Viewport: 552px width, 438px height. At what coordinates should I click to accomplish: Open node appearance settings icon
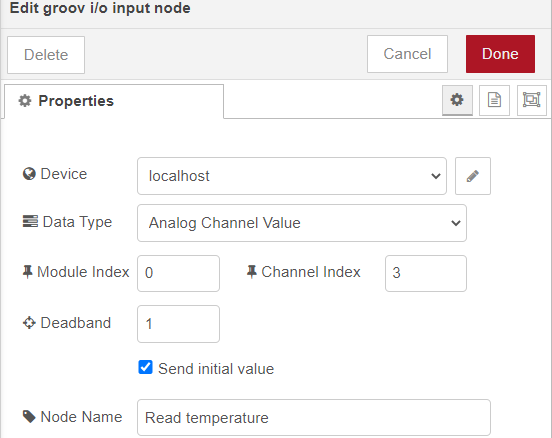[x=532, y=100]
